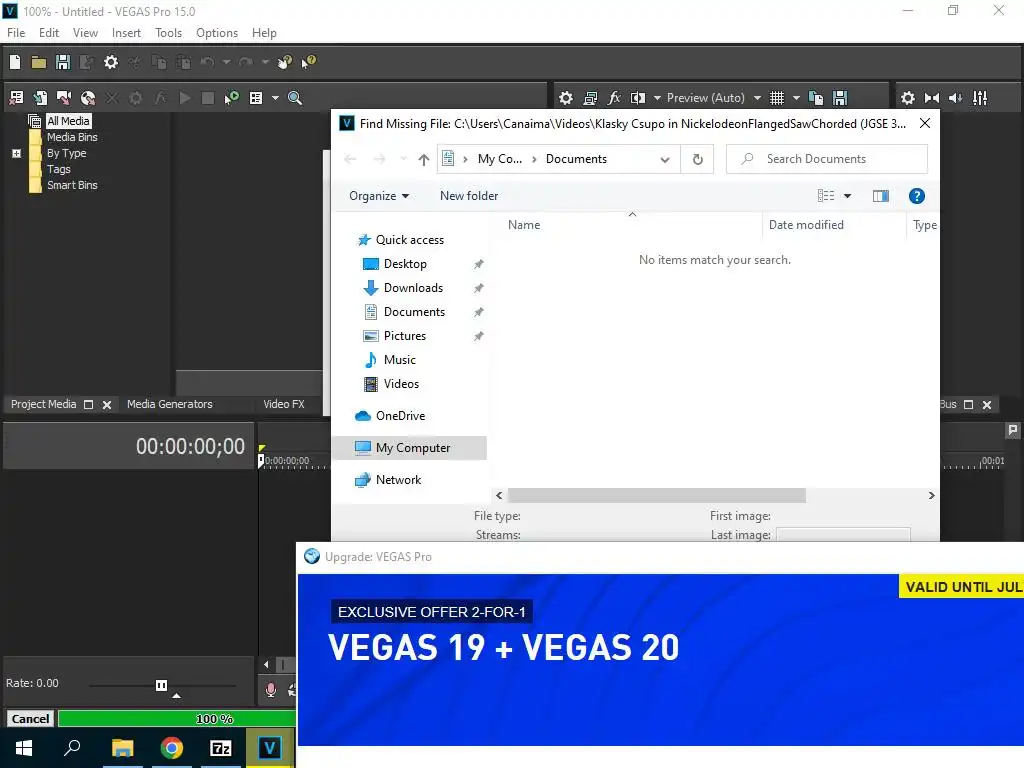1024x768 pixels.
Task: Select Videos folder in sidebar
Action: (x=401, y=384)
